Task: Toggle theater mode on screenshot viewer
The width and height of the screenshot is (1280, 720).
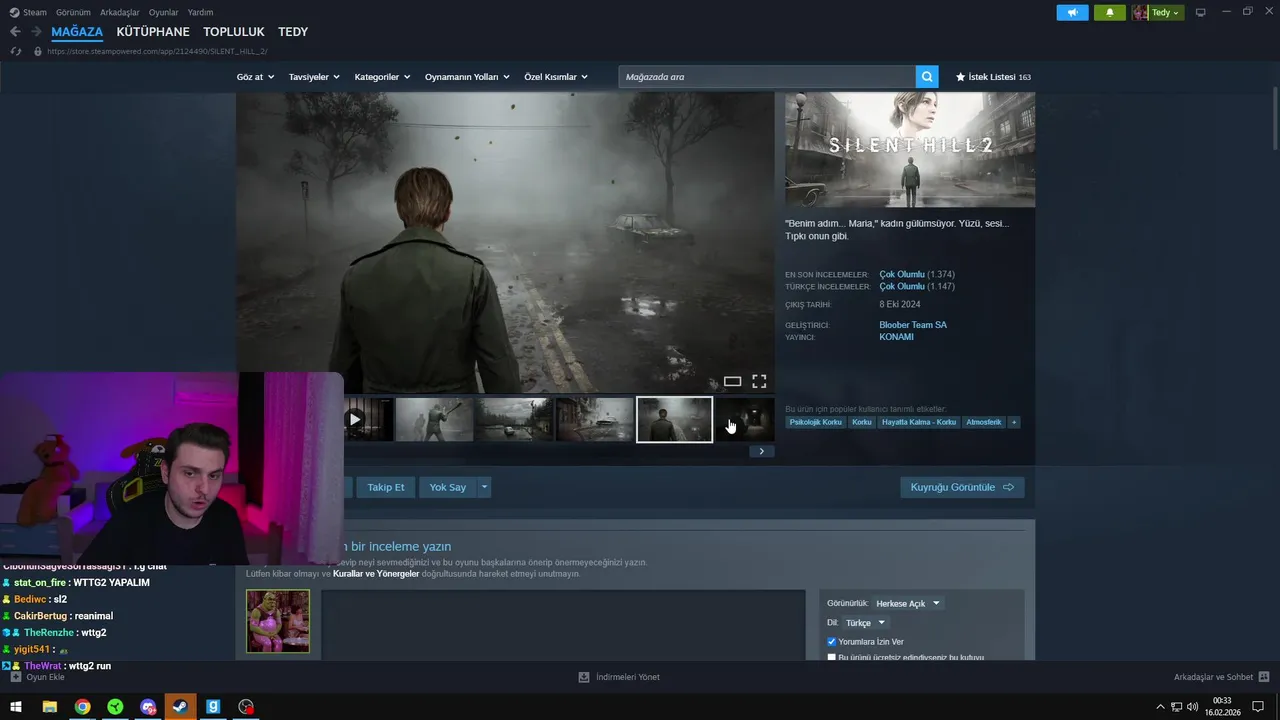Action: point(732,381)
